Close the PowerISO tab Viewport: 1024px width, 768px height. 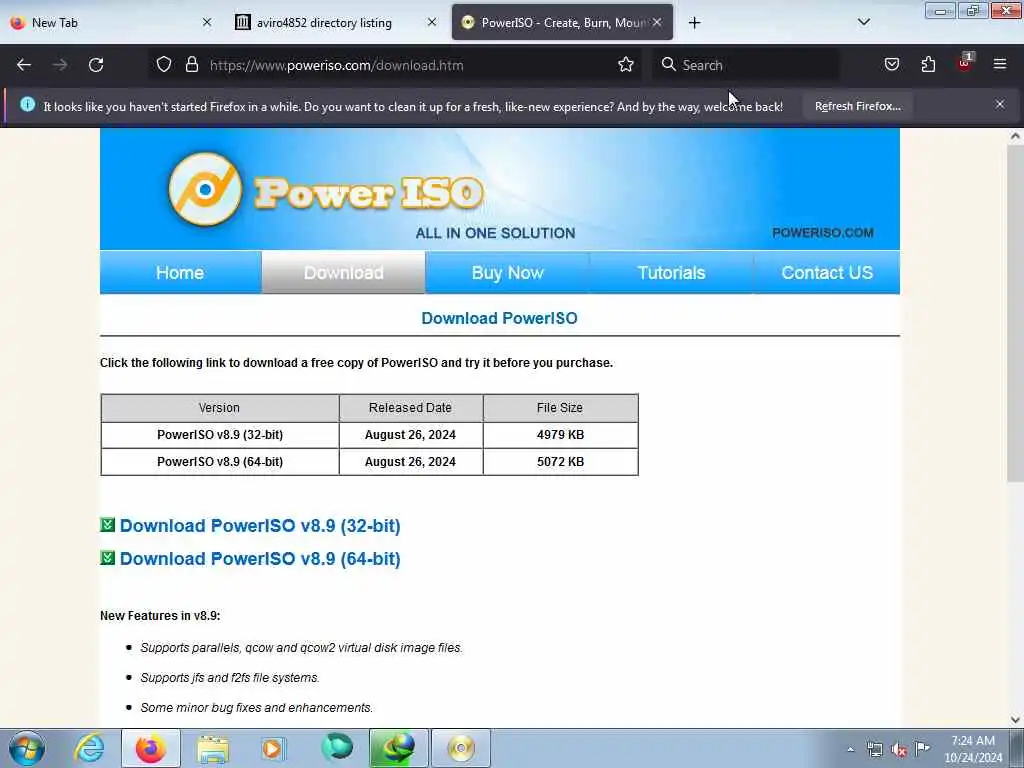pyautogui.click(x=657, y=22)
